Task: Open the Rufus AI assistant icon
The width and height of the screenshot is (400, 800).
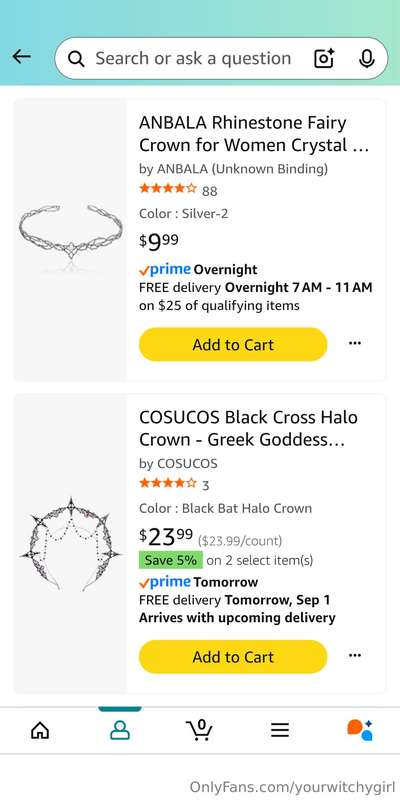Action: click(360, 730)
